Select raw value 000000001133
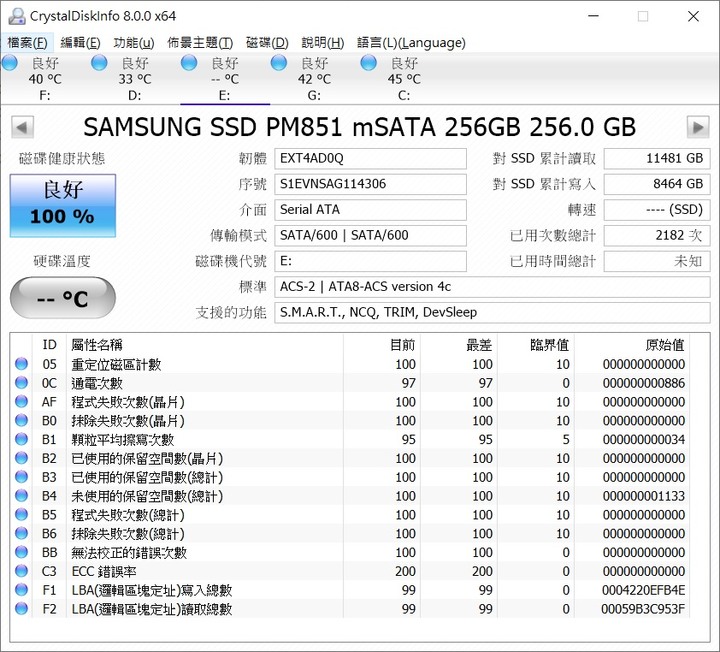The width and height of the screenshot is (720, 652). coord(644,496)
